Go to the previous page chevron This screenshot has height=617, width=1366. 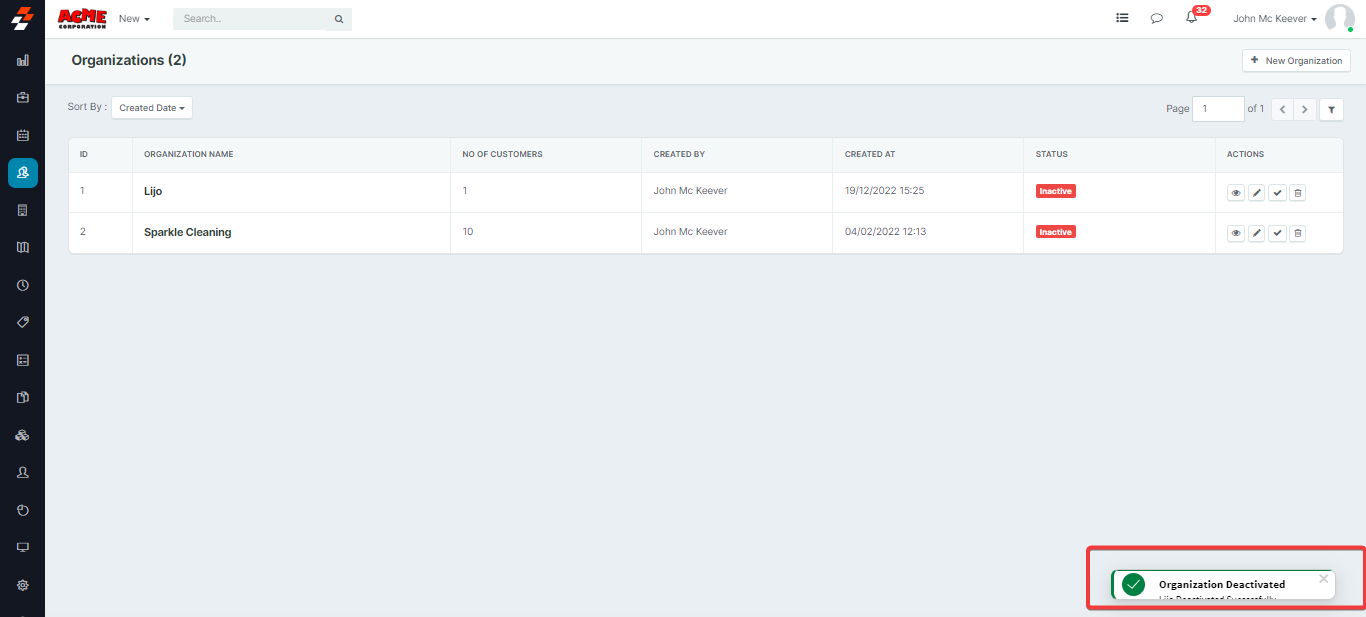(x=1283, y=109)
